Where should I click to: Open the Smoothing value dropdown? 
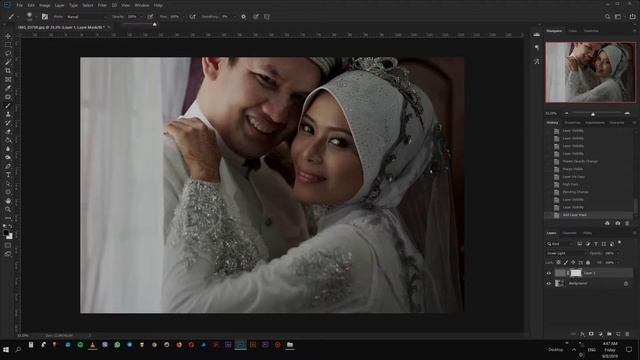point(234,17)
